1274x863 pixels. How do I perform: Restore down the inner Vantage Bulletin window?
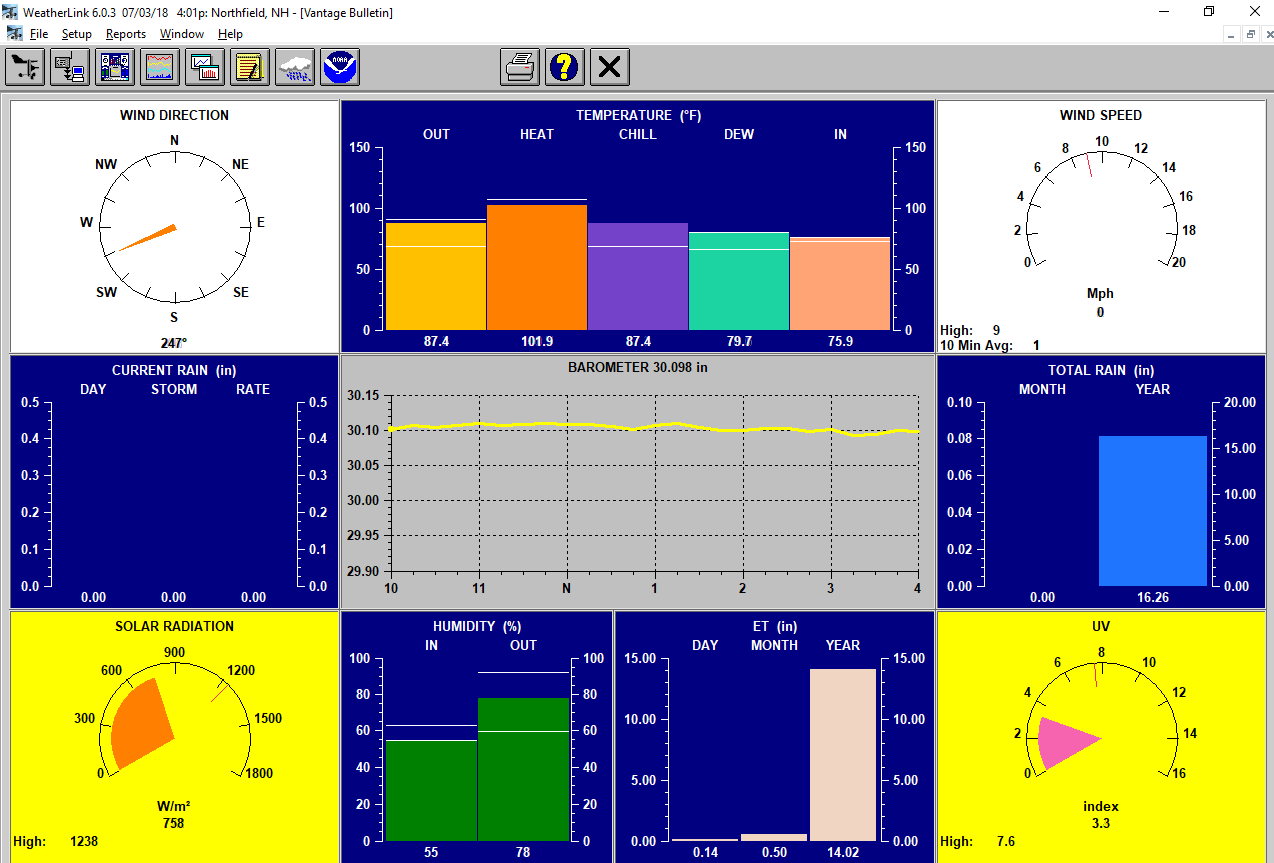1250,34
